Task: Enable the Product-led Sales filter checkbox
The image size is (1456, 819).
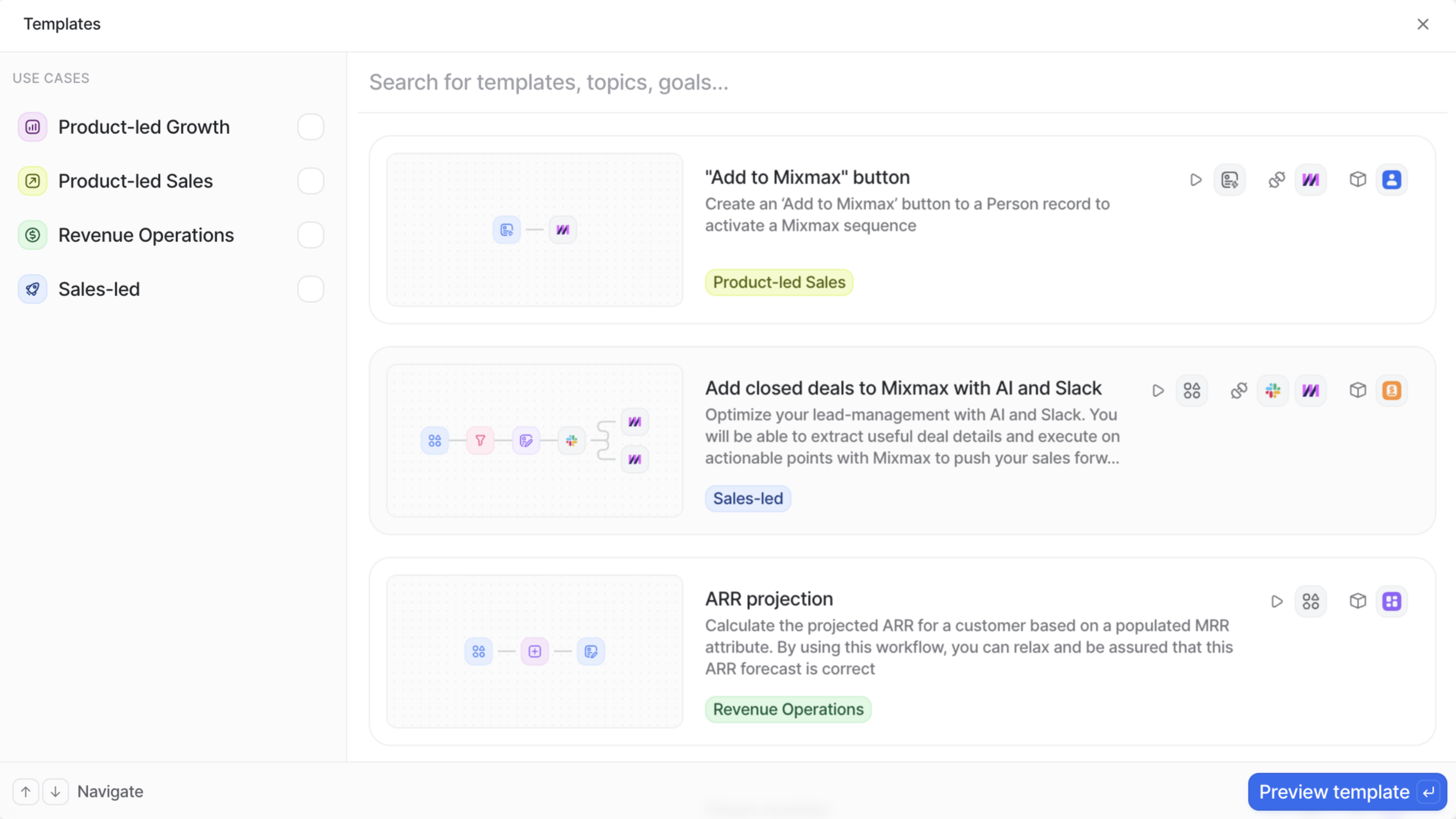Action: (x=310, y=181)
